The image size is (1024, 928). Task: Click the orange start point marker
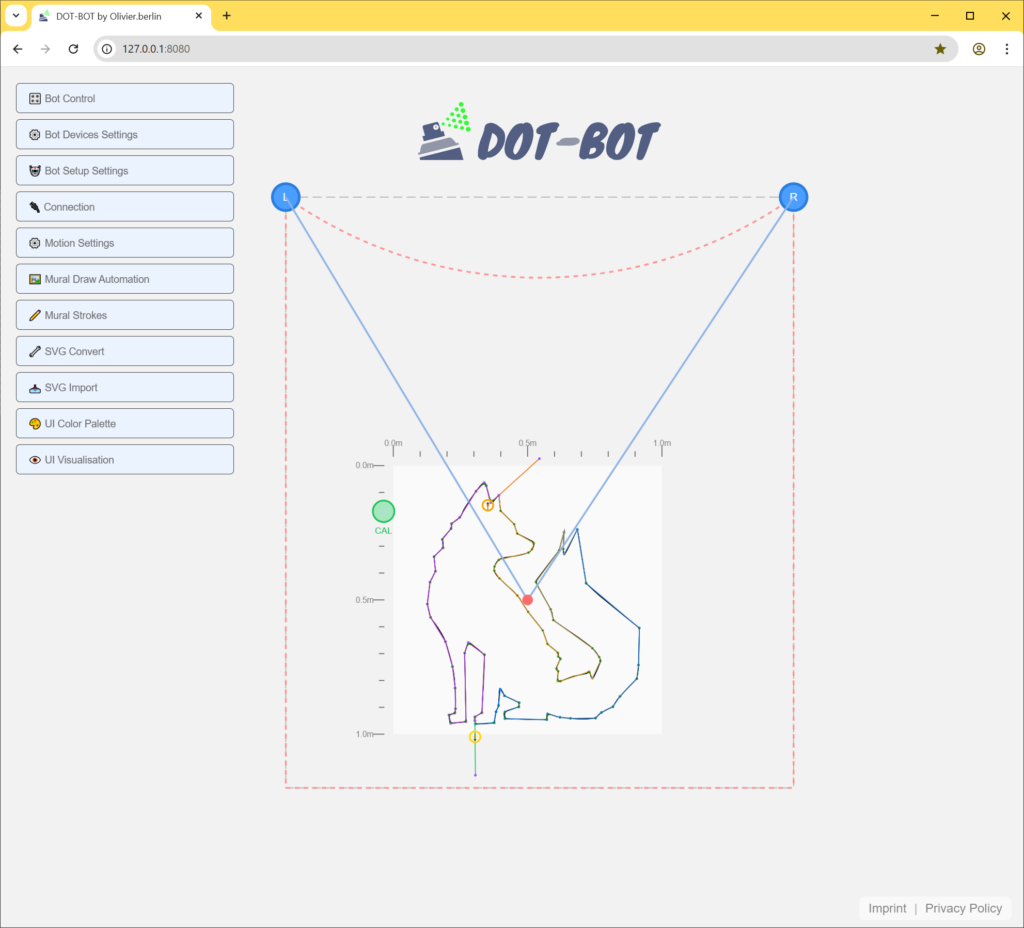coord(488,505)
